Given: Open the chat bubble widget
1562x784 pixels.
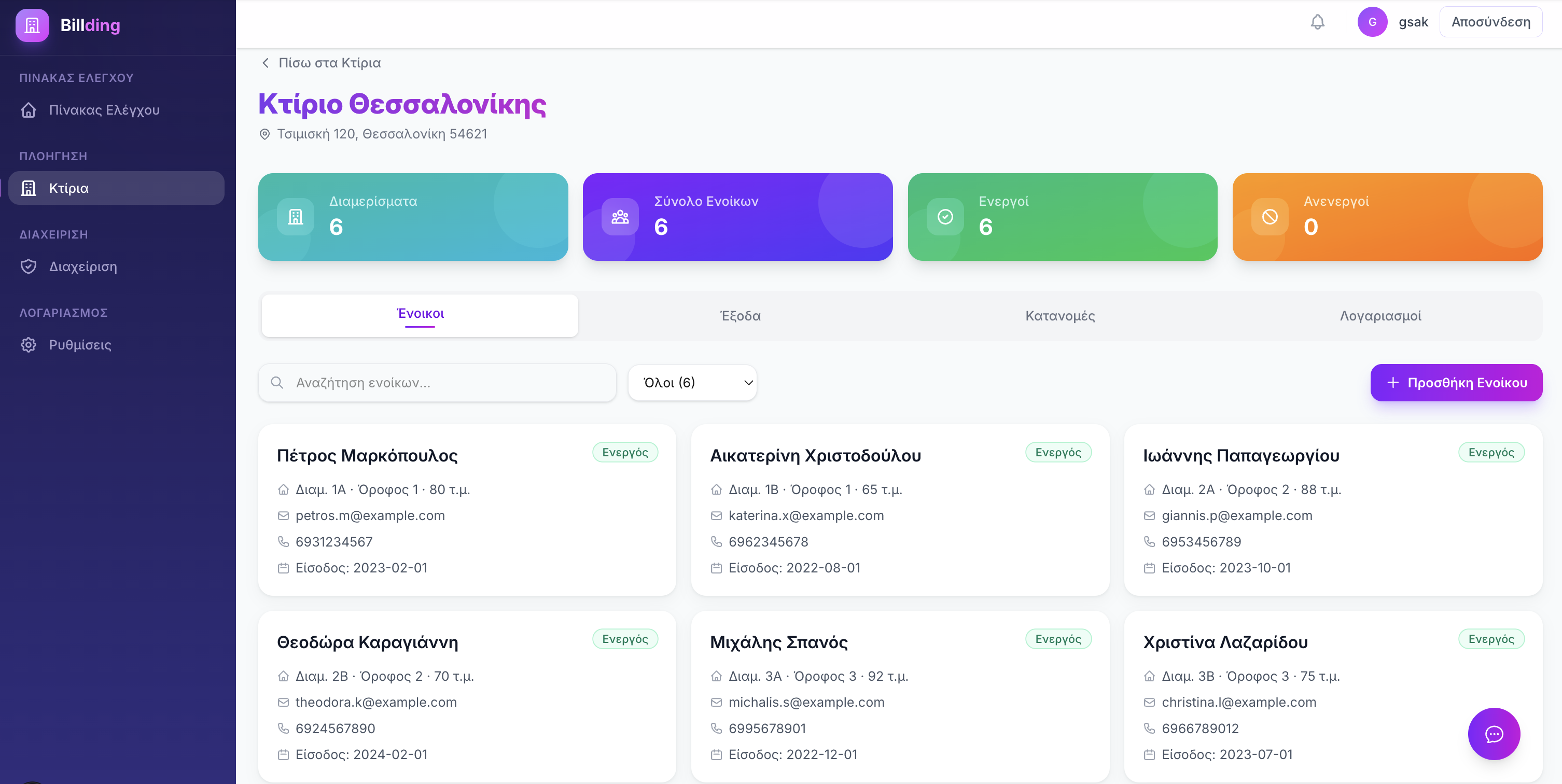Looking at the screenshot, I should [x=1494, y=734].
